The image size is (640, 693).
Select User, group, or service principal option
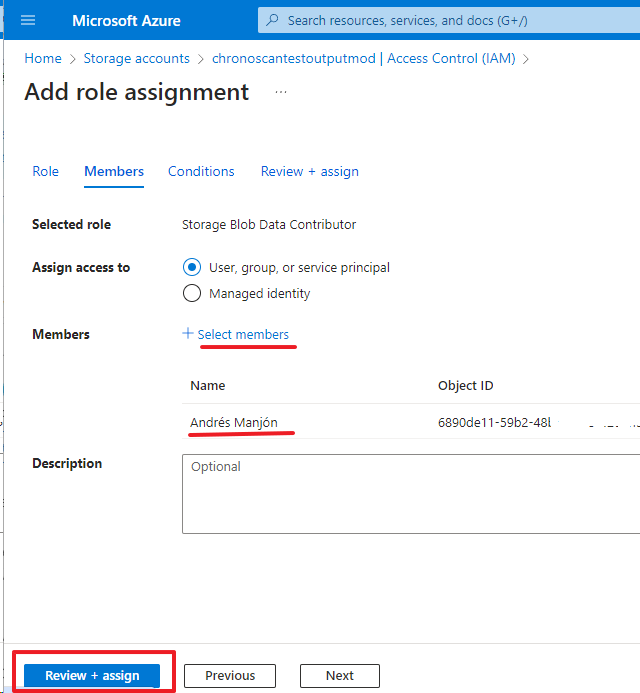tap(192, 267)
